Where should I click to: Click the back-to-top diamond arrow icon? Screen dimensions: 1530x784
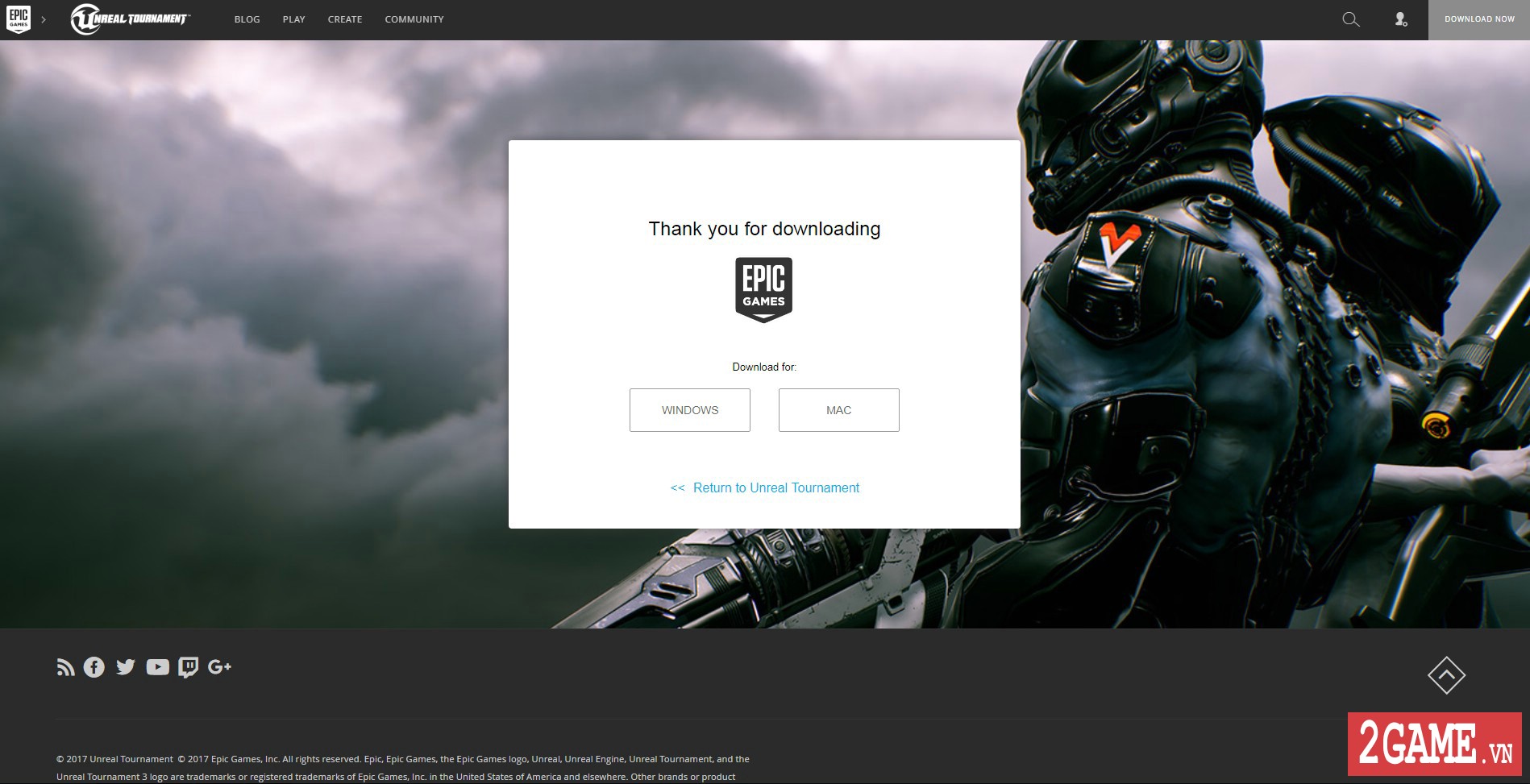(x=1446, y=675)
